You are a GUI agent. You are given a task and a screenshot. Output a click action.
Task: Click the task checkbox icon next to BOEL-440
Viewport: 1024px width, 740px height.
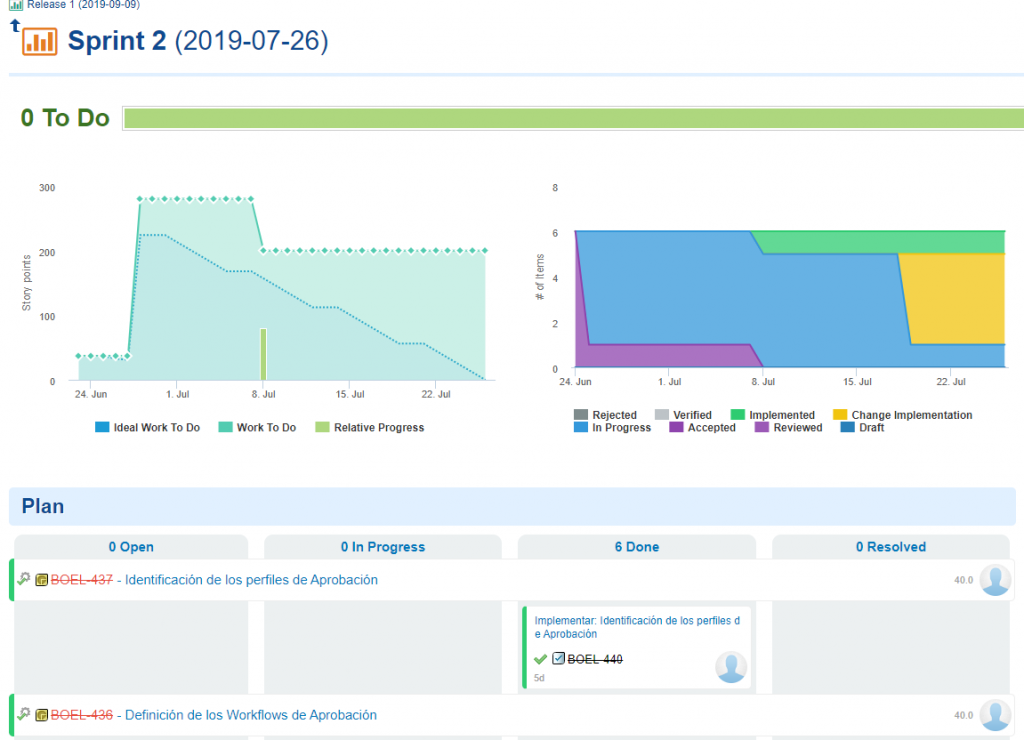[x=558, y=659]
